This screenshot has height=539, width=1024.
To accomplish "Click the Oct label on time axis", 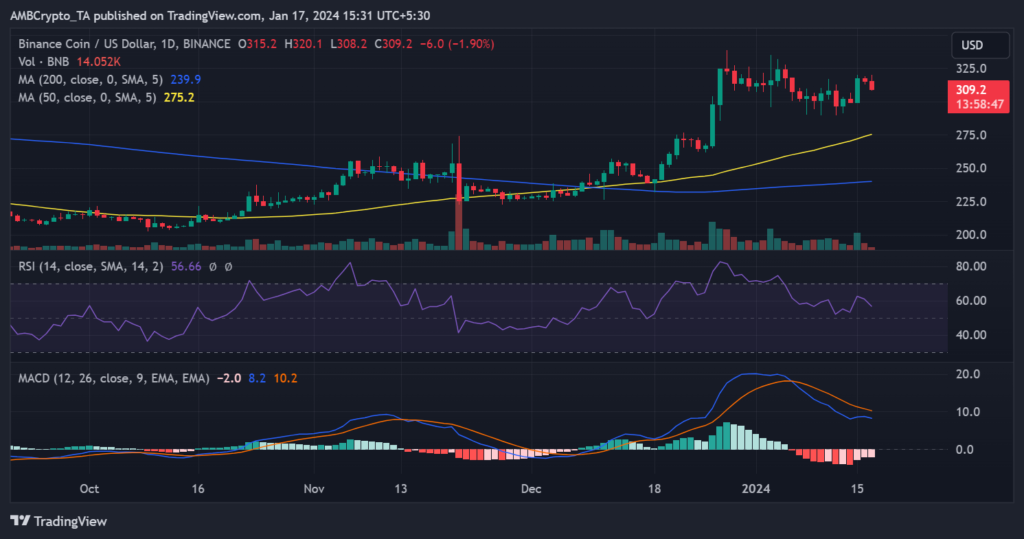I will tap(88, 489).
